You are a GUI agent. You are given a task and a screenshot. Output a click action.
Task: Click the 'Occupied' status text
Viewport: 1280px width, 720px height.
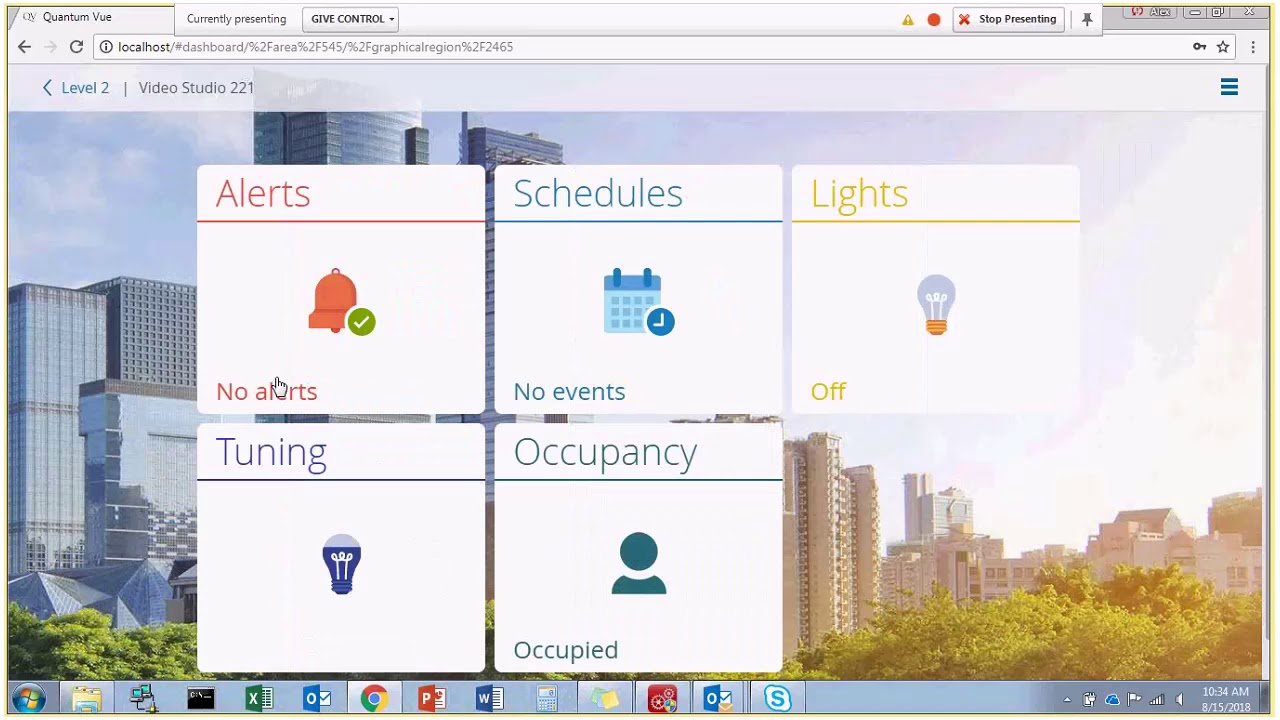pyautogui.click(x=565, y=650)
